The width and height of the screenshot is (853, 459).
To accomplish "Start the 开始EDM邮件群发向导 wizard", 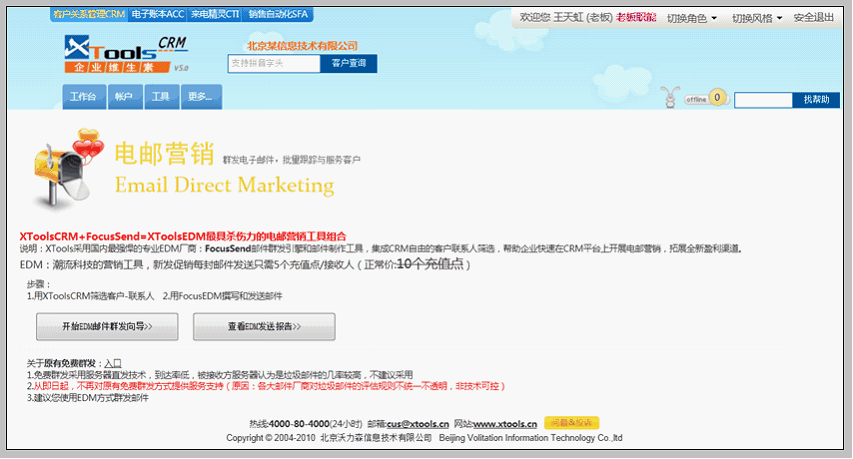I will point(107,326).
